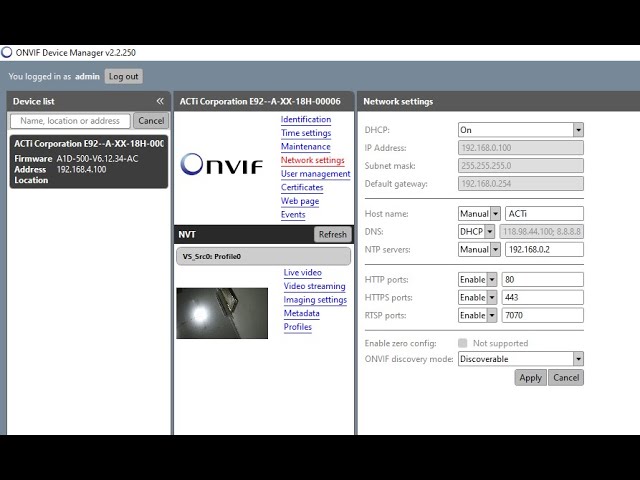Select ACTi Corporation device in list
The height and width of the screenshot is (480, 640).
tap(89, 162)
